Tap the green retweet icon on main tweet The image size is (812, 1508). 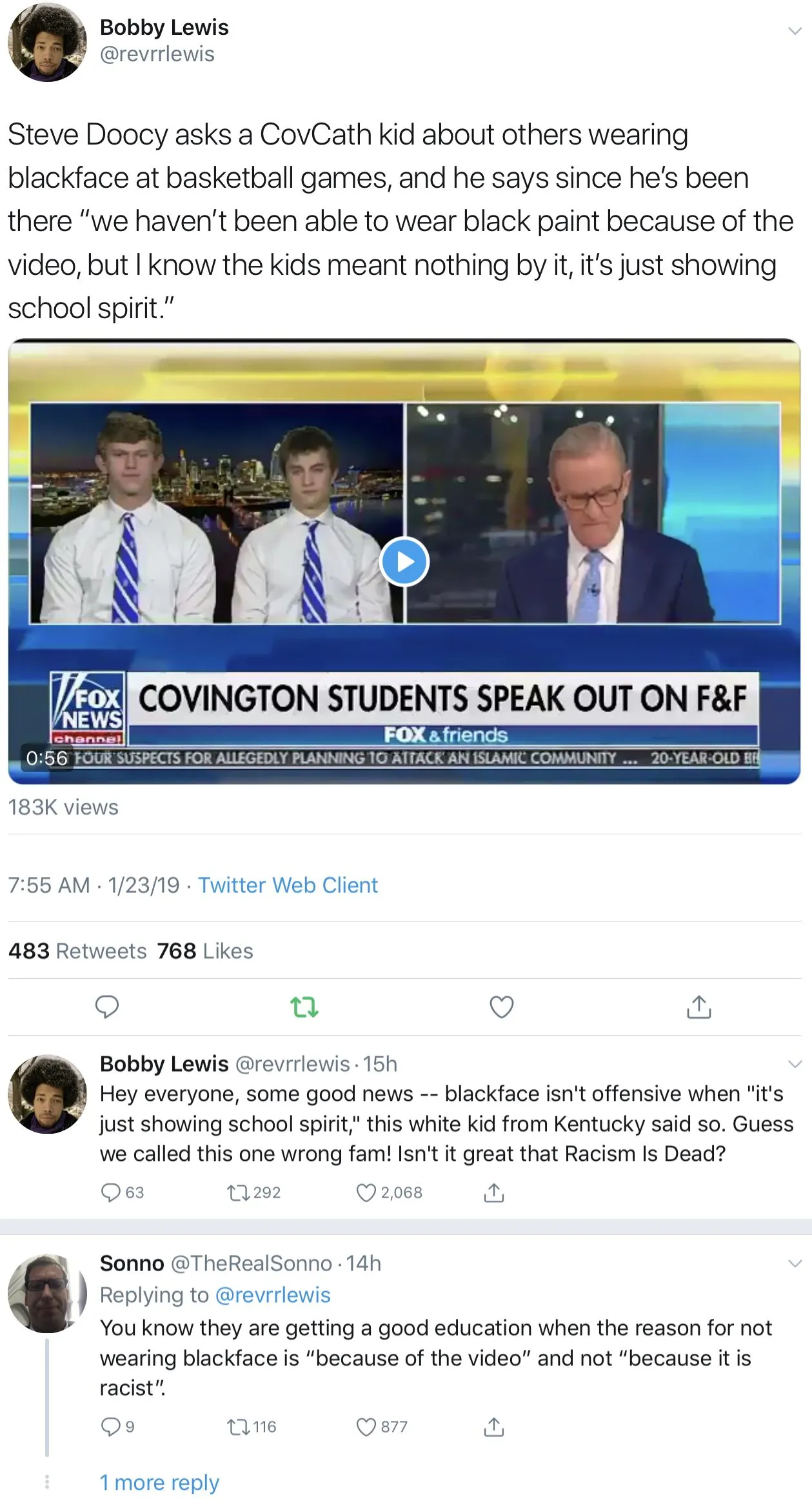click(x=304, y=1007)
